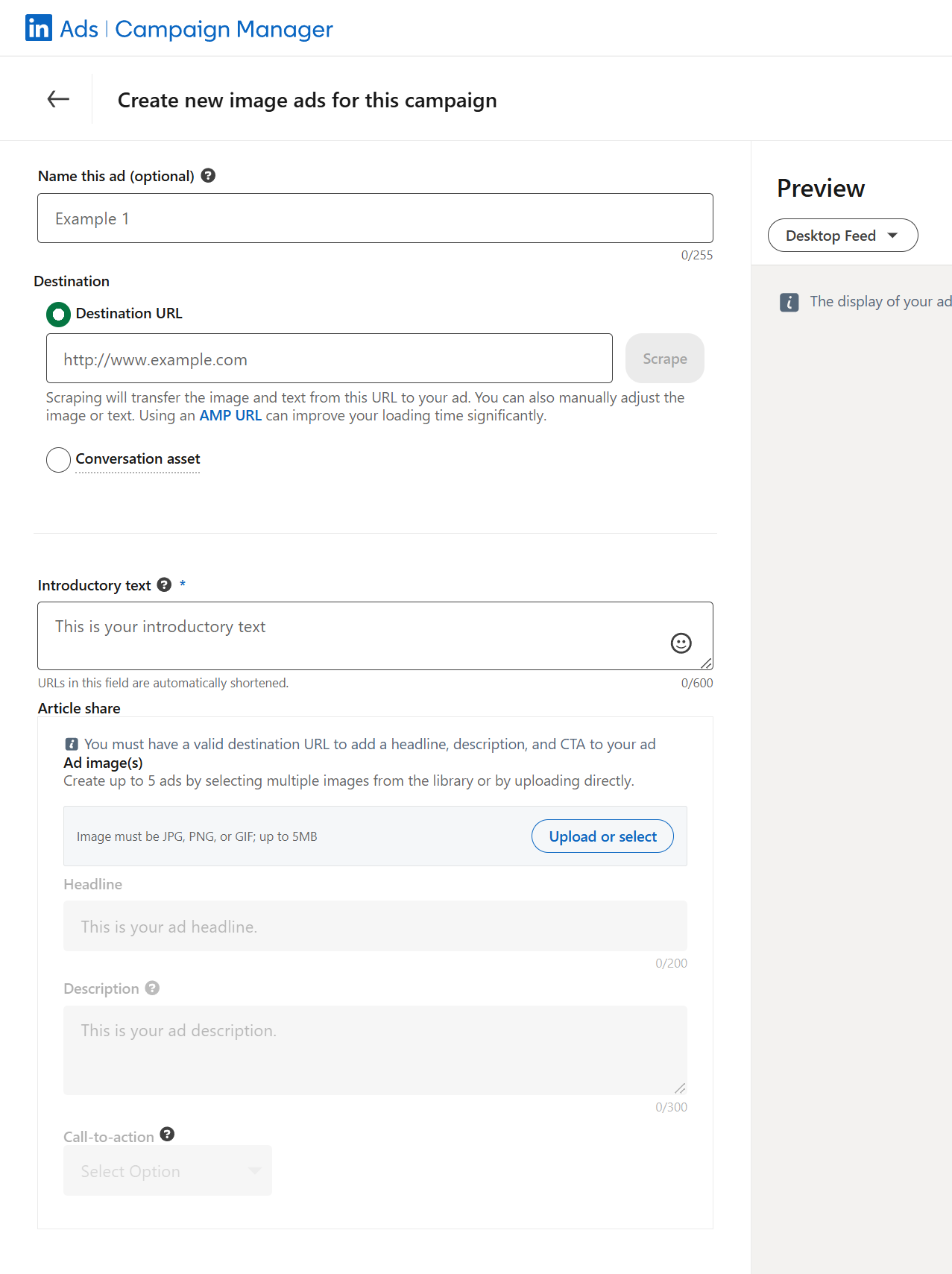Click the ad Headline input field
This screenshot has width=952, height=1274.
(375, 926)
